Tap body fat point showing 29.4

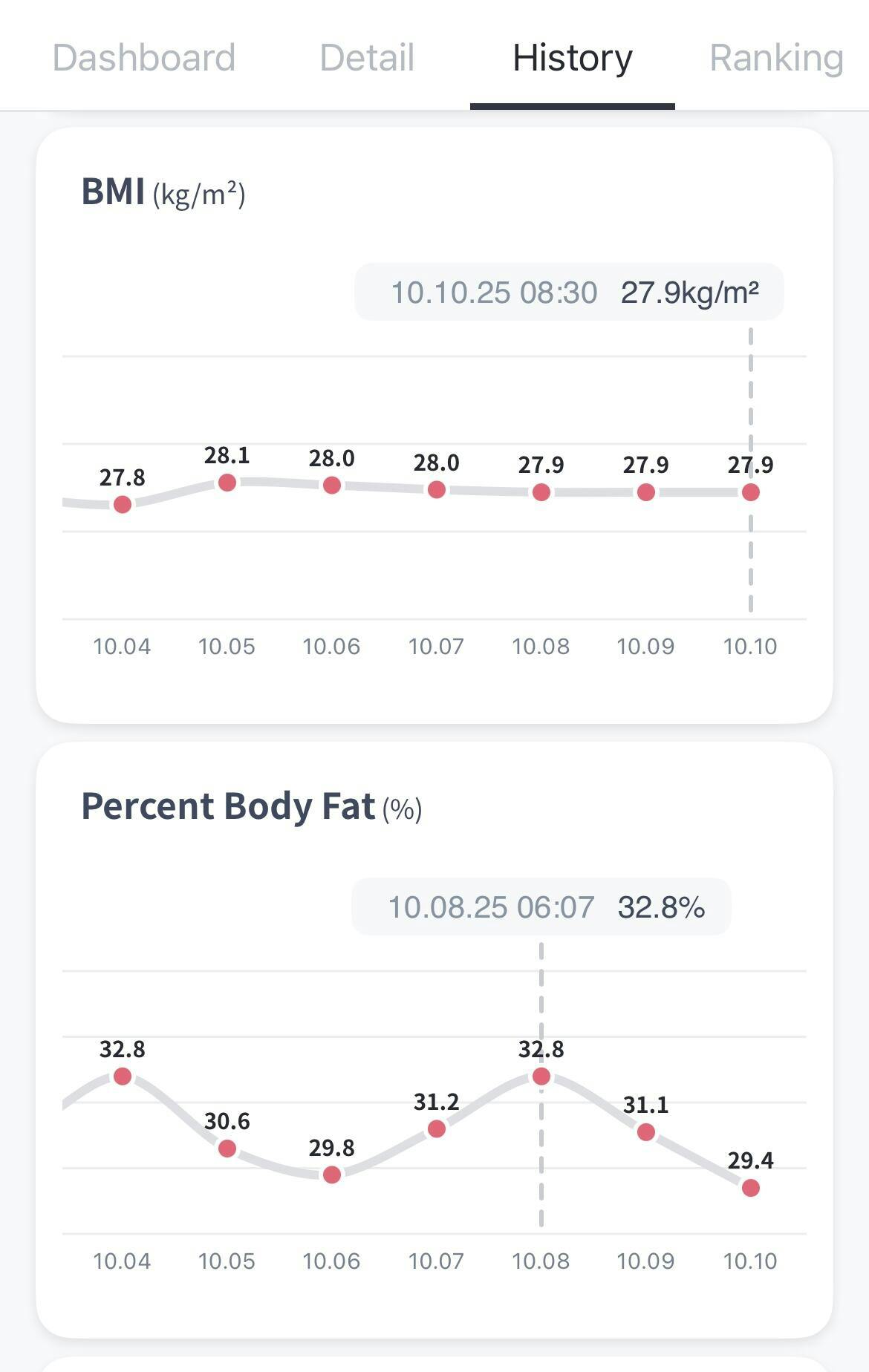(751, 1188)
